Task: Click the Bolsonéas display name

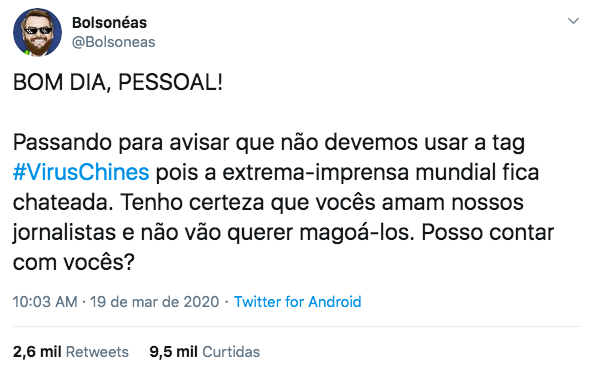Action: coord(109,23)
